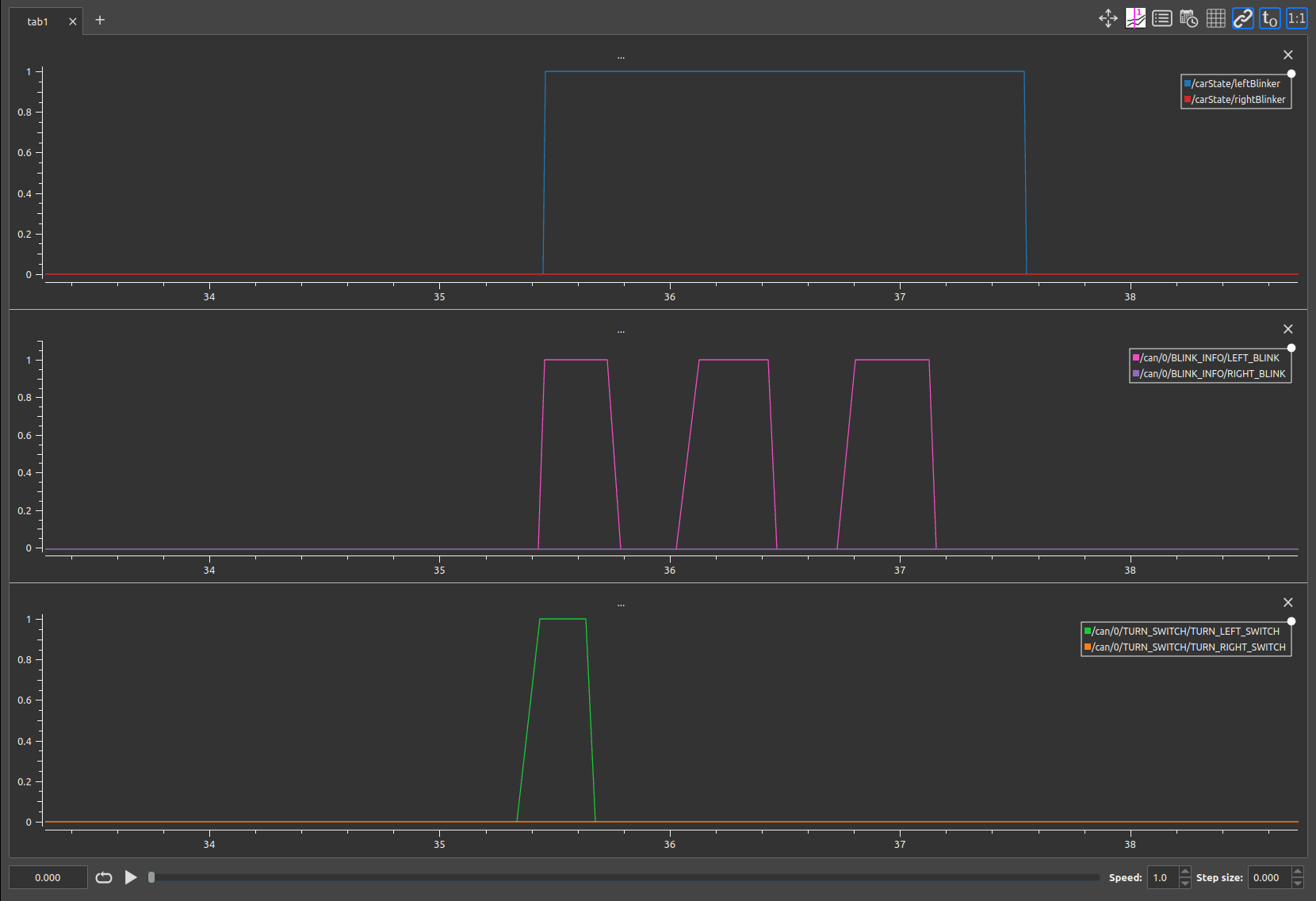Image resolution: width=1316 pixels, height=901 pixels.
Task: Toggle the t0 time offset button
Action: point(1270,18)
